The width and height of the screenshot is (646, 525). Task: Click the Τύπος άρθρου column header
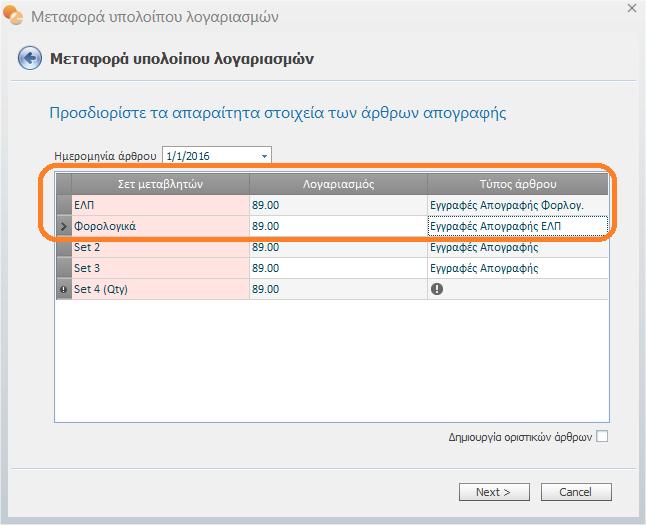[518, 184]
